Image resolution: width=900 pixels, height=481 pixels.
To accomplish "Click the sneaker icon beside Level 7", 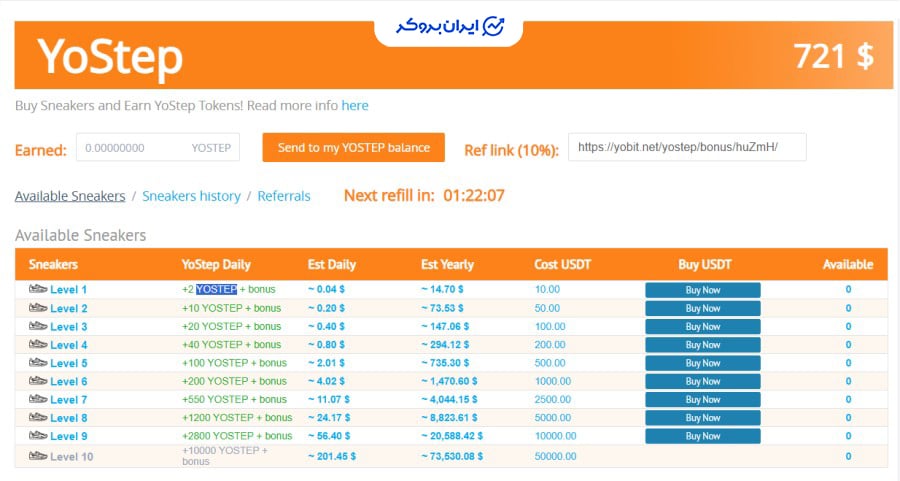I will (x=38, y=399).
